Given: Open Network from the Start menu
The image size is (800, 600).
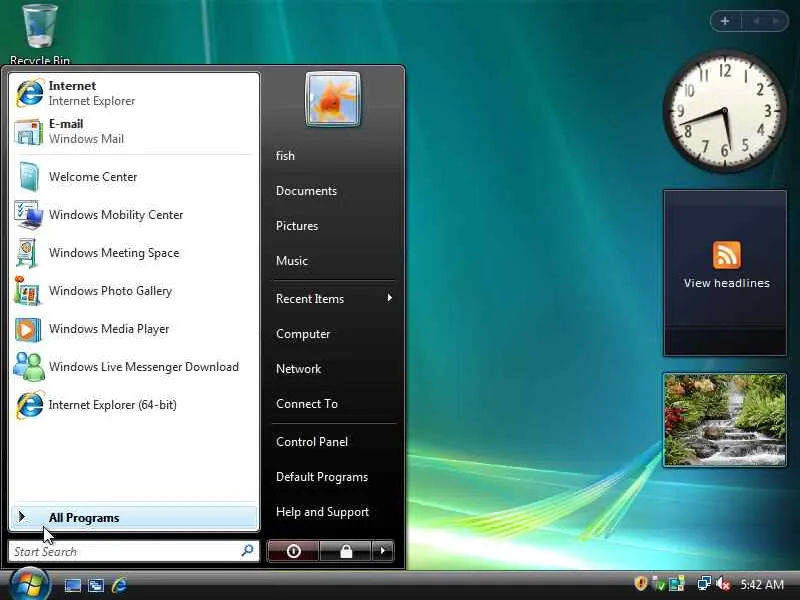Looking at the screenshot, I should [x=298, y=369].
